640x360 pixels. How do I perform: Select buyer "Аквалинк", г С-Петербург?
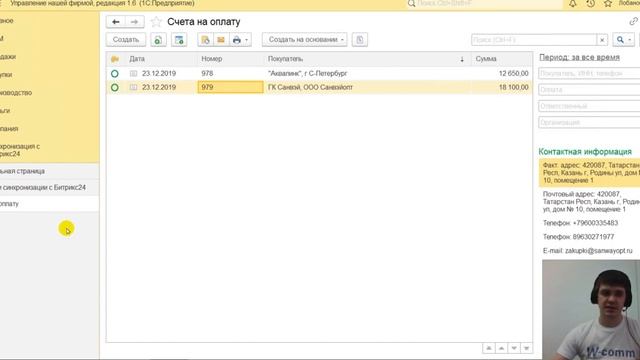[307, 73]
